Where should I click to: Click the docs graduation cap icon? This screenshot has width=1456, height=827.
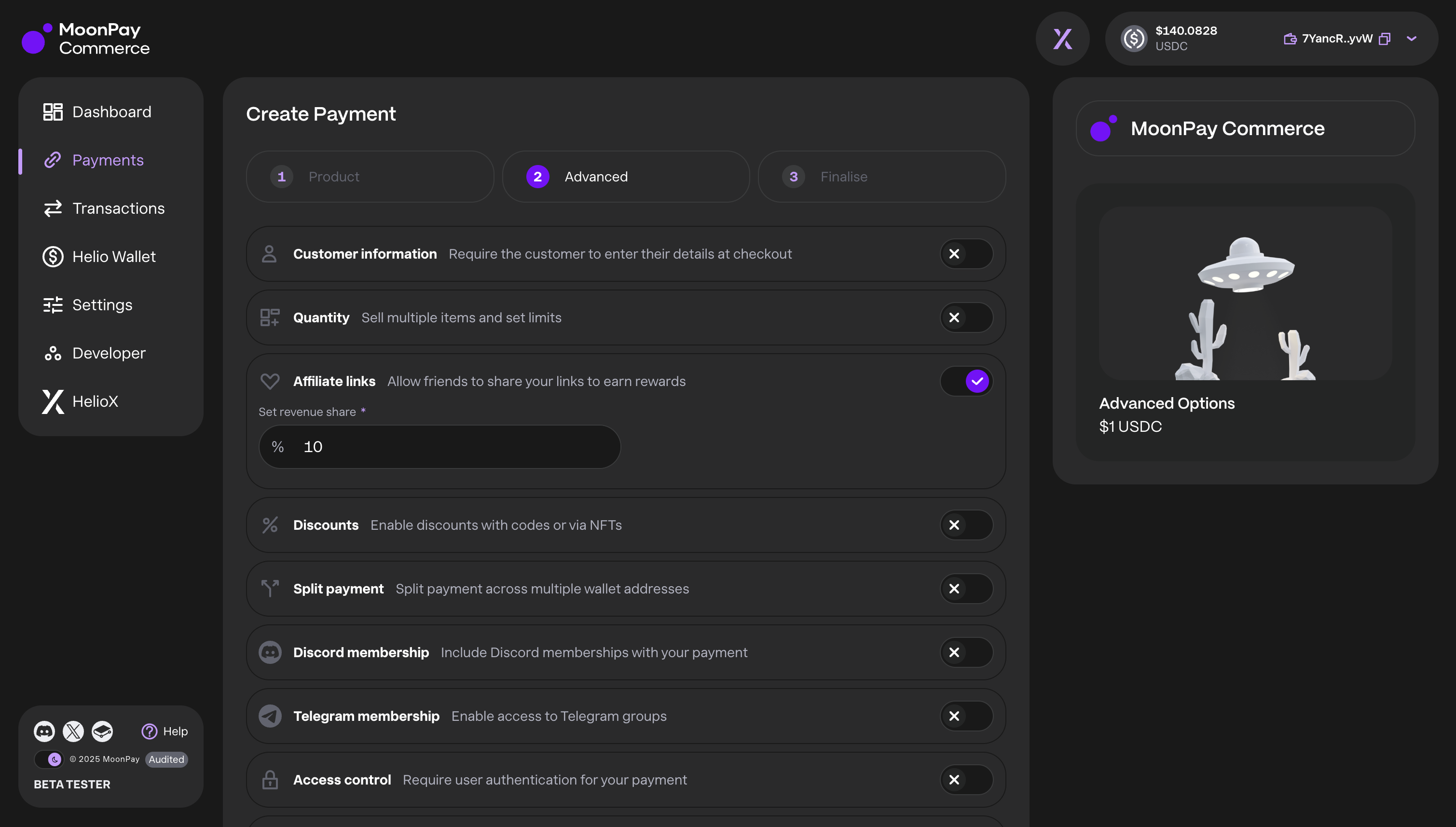click(x=102, y=731)
